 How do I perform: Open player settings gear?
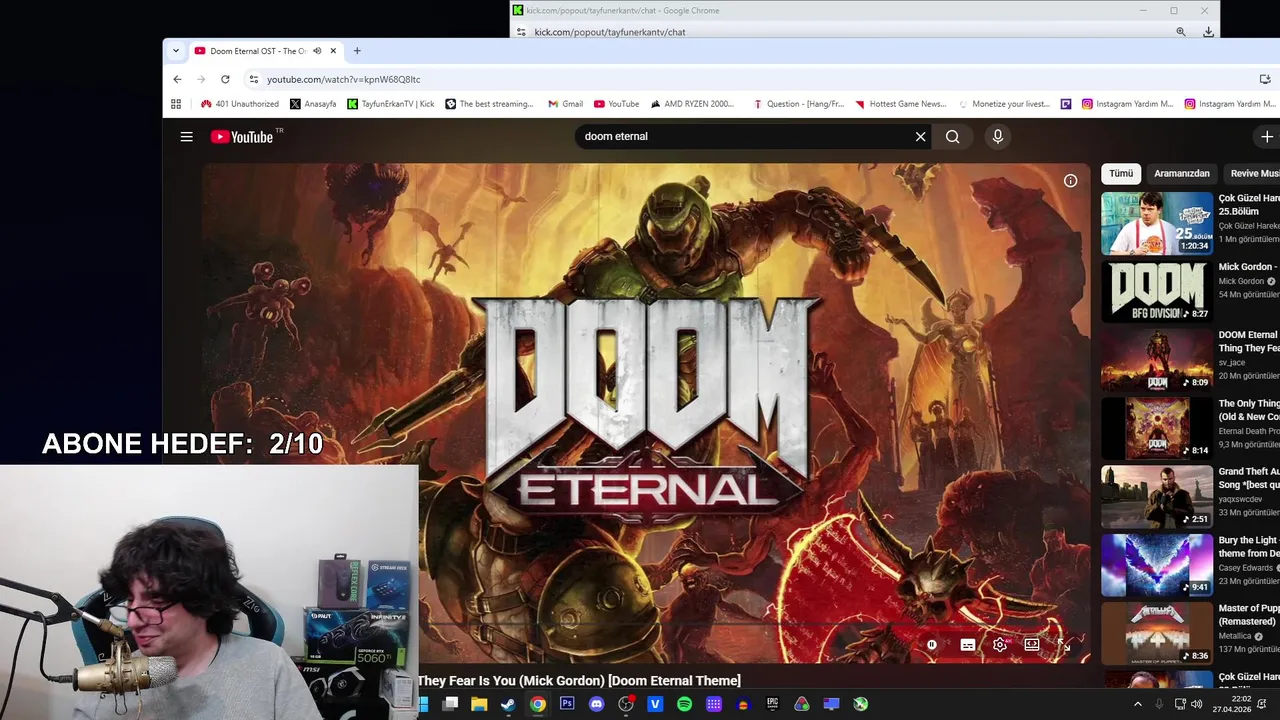(x=999, y=645)
